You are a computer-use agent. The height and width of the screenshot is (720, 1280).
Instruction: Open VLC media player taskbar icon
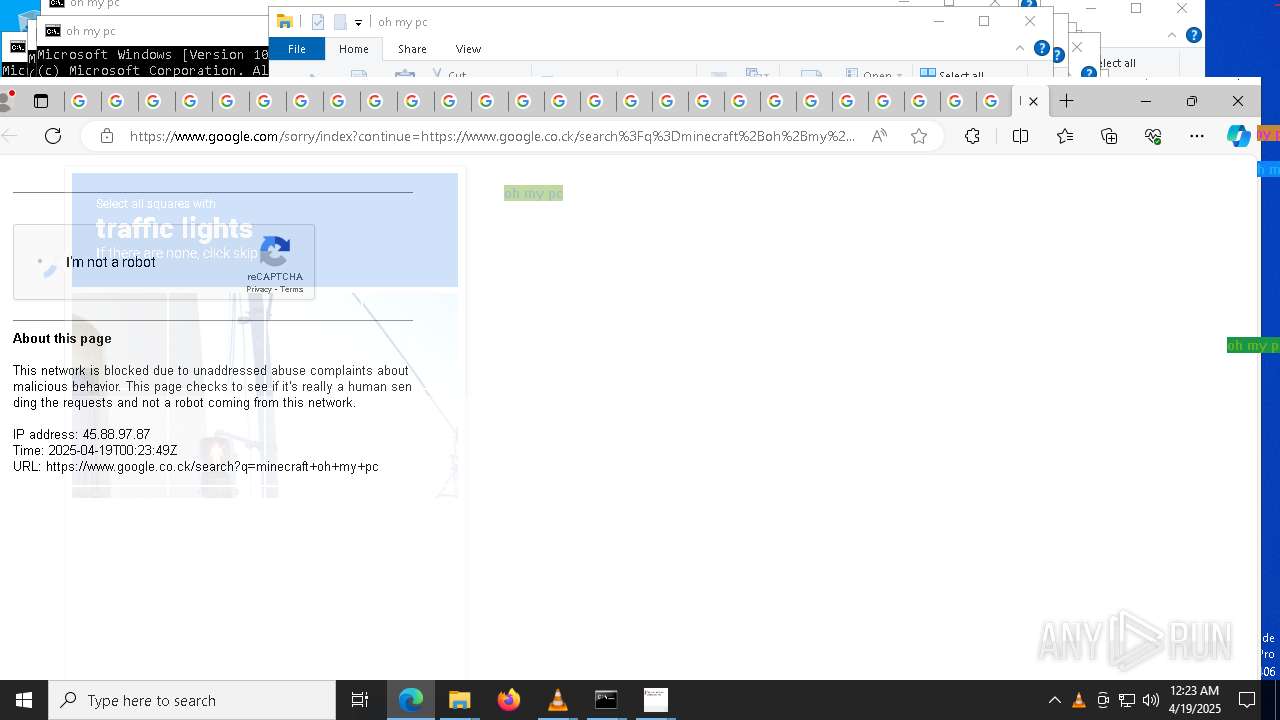(x=557, y=700)
